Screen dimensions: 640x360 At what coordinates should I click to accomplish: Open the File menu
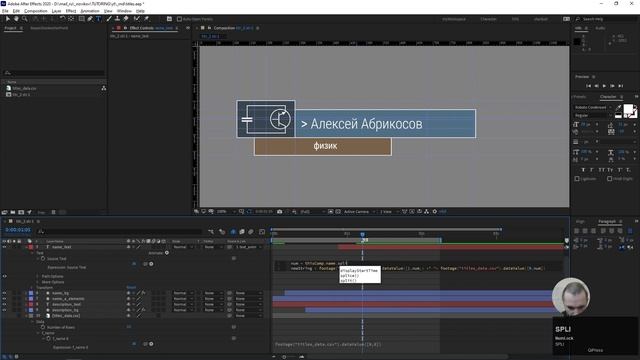point(5,11)
